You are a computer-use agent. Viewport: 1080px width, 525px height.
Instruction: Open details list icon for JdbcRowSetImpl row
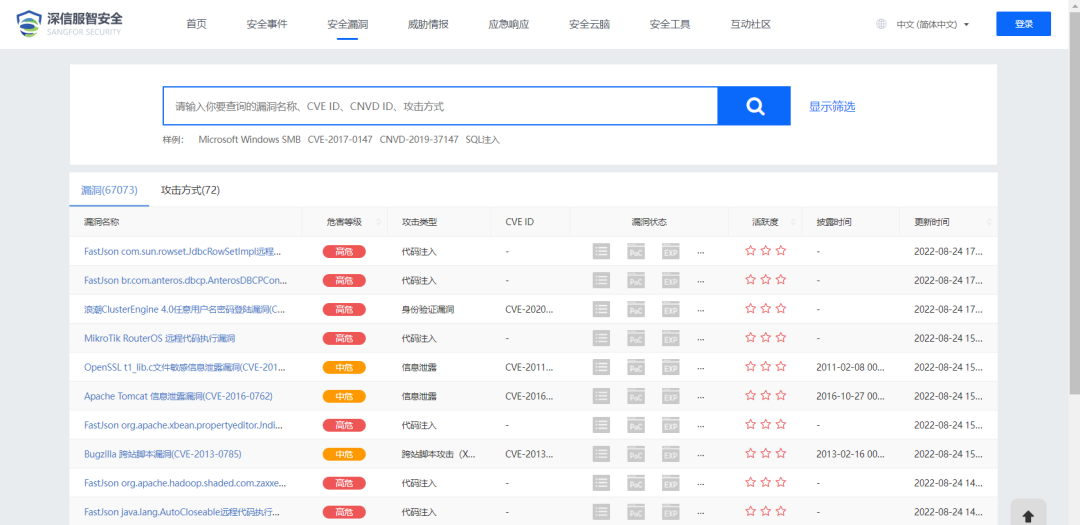click(x=601, y=251)
